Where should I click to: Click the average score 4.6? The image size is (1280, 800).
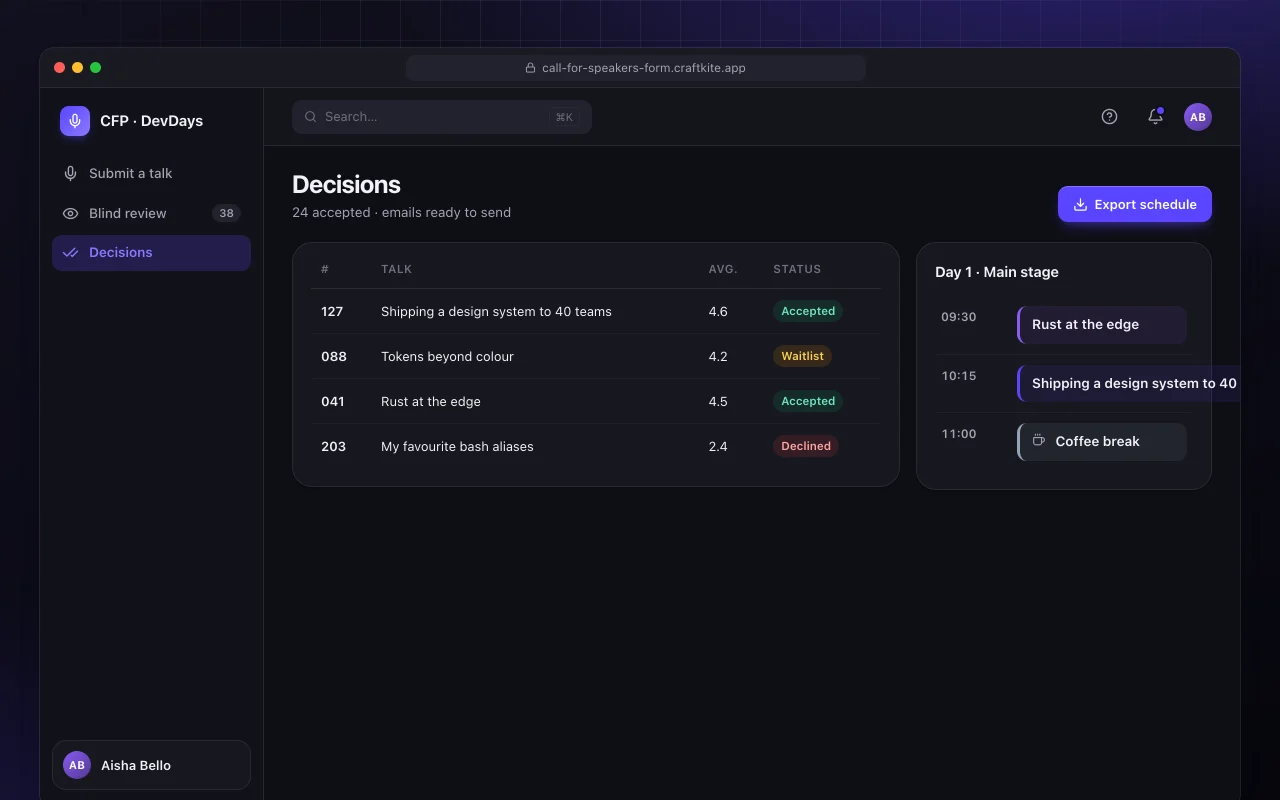pos(718,311)
